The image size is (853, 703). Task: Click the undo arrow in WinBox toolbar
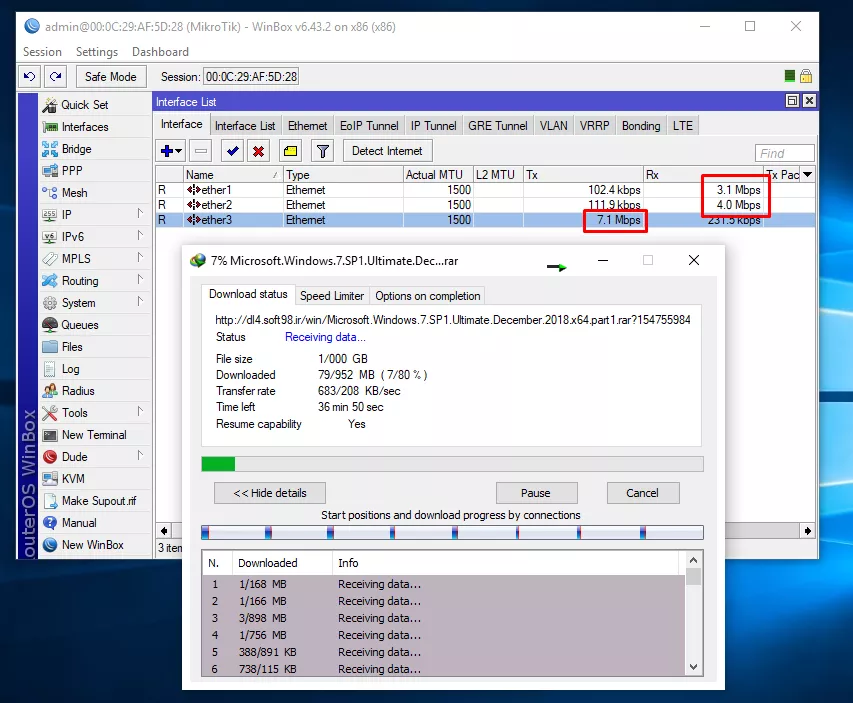click(x=29, y=77)
